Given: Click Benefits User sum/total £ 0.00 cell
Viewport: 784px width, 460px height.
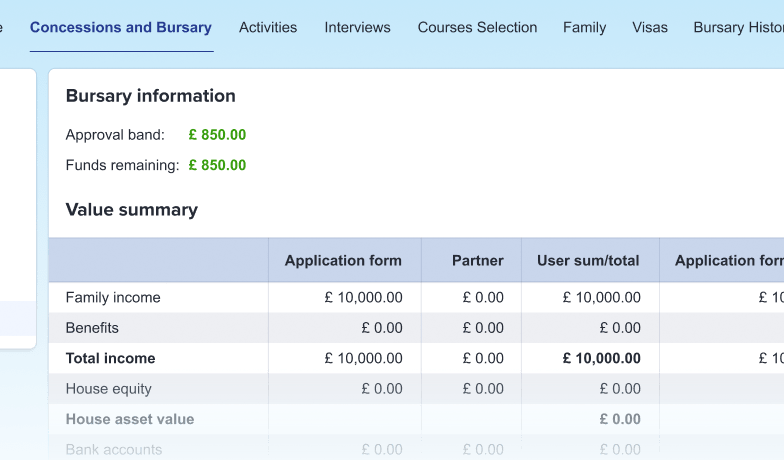Looking at the screenshot, I should [620, 328].
